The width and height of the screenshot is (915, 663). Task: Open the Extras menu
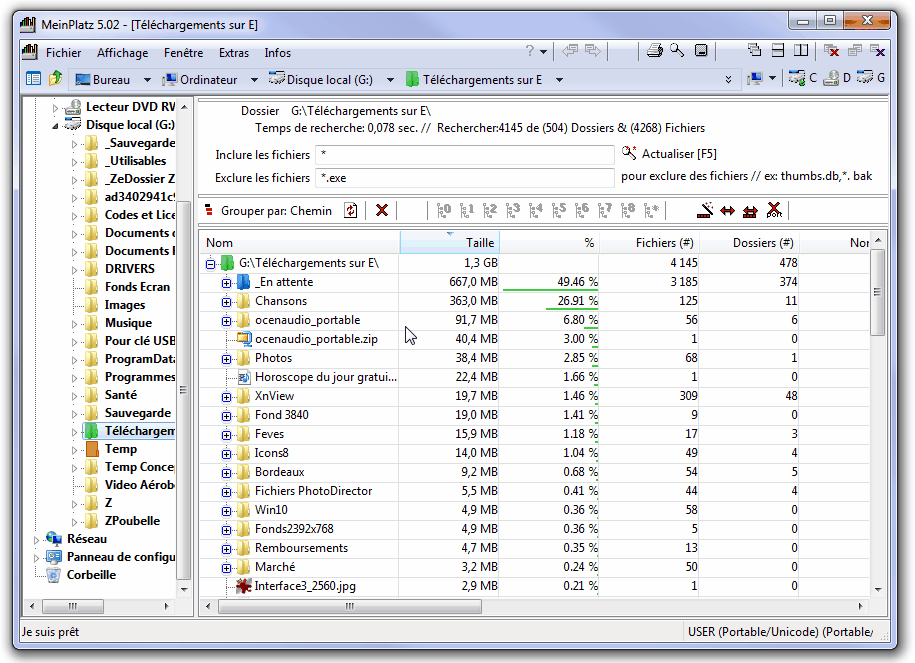click(x=233, y=53)
